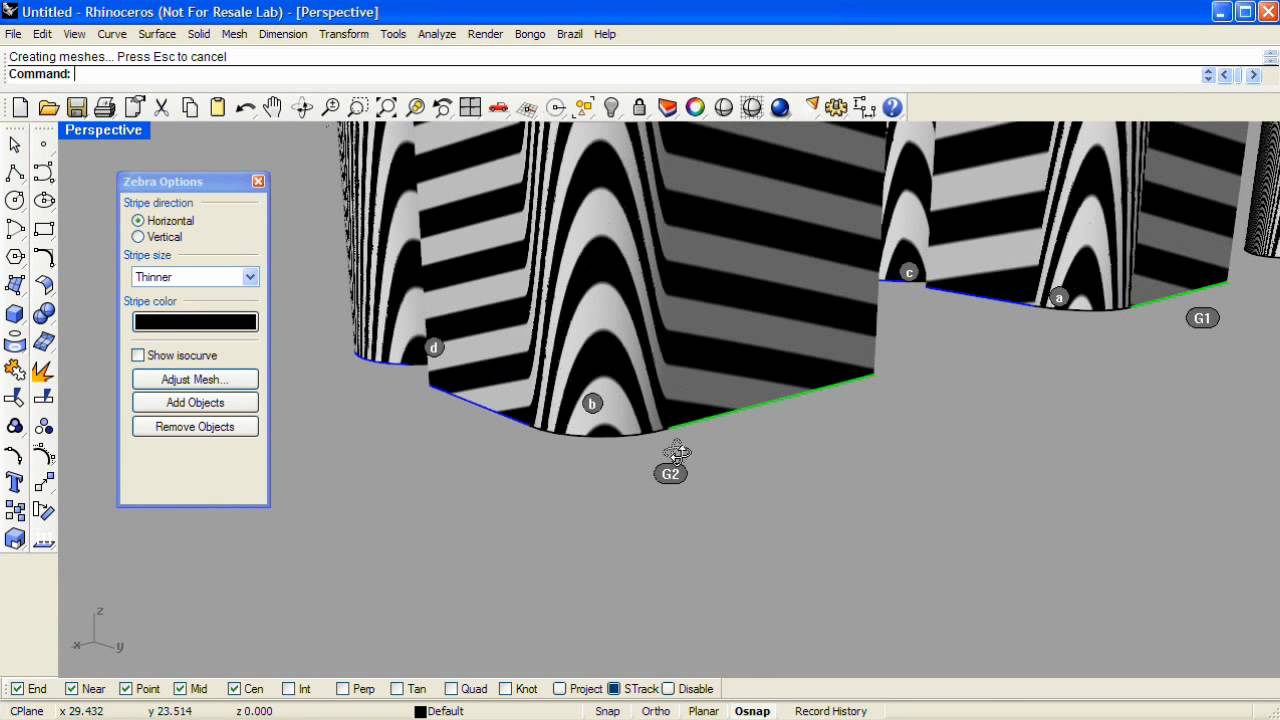Select Vertical stripe direction
The image size is (1280, 720).
138,237
